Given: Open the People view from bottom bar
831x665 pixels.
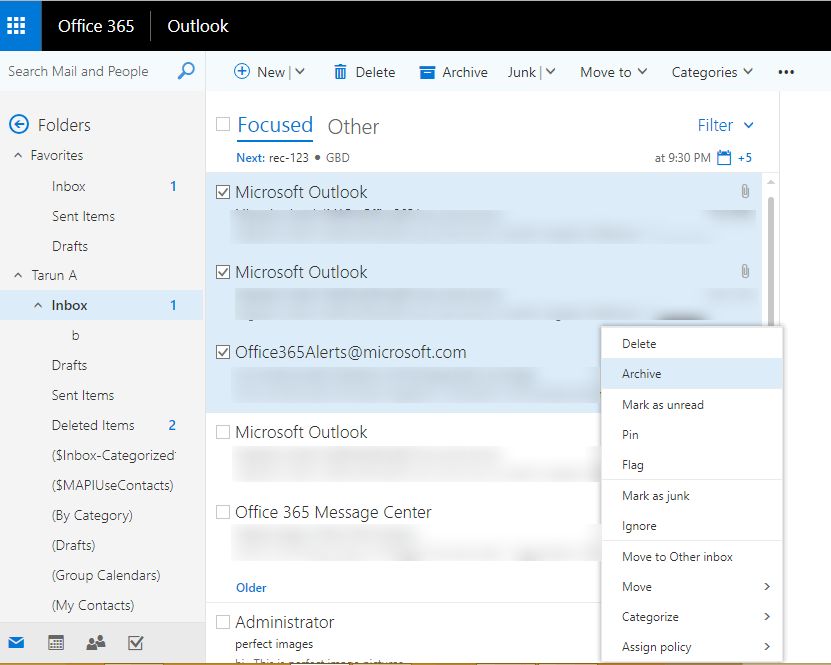Looking at the screenshot, I should click(x=96, y=643).
